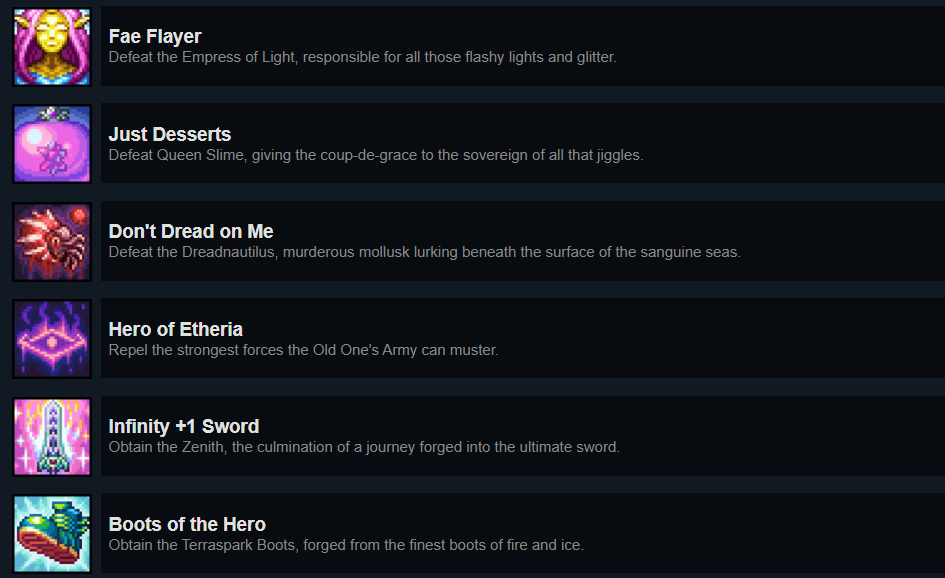Click the Fae Flayer Empress of Light icon

(52, 47)
